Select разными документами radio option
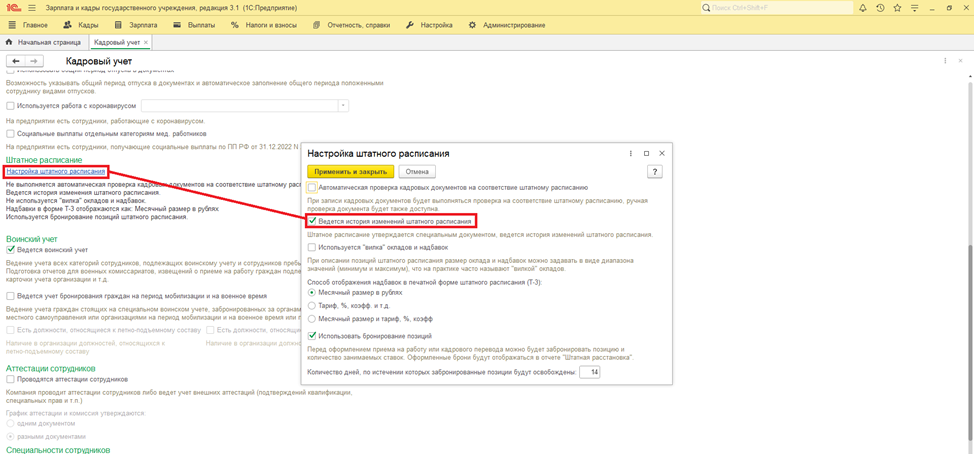 10,436
